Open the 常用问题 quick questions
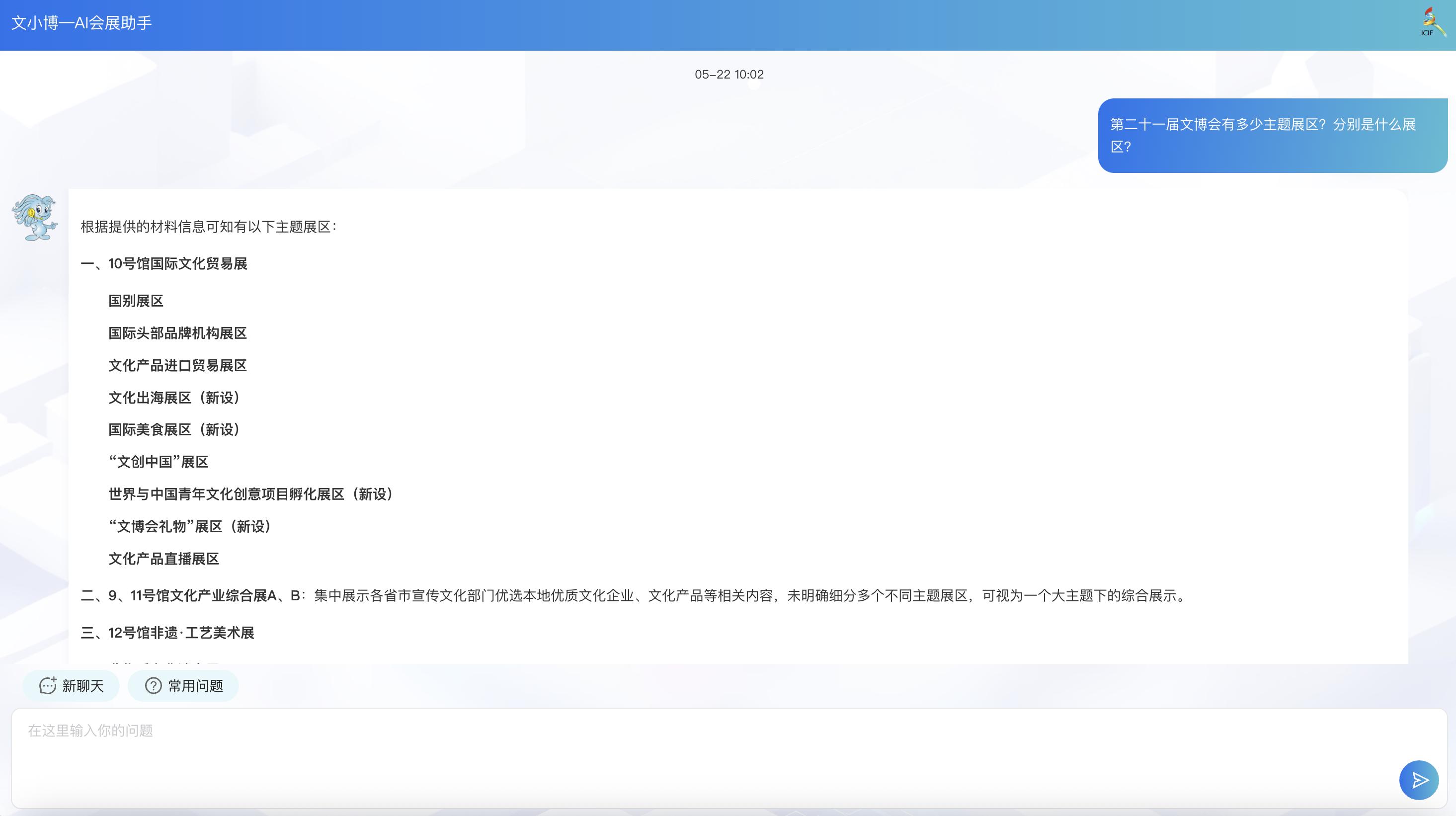 [182, 685]
